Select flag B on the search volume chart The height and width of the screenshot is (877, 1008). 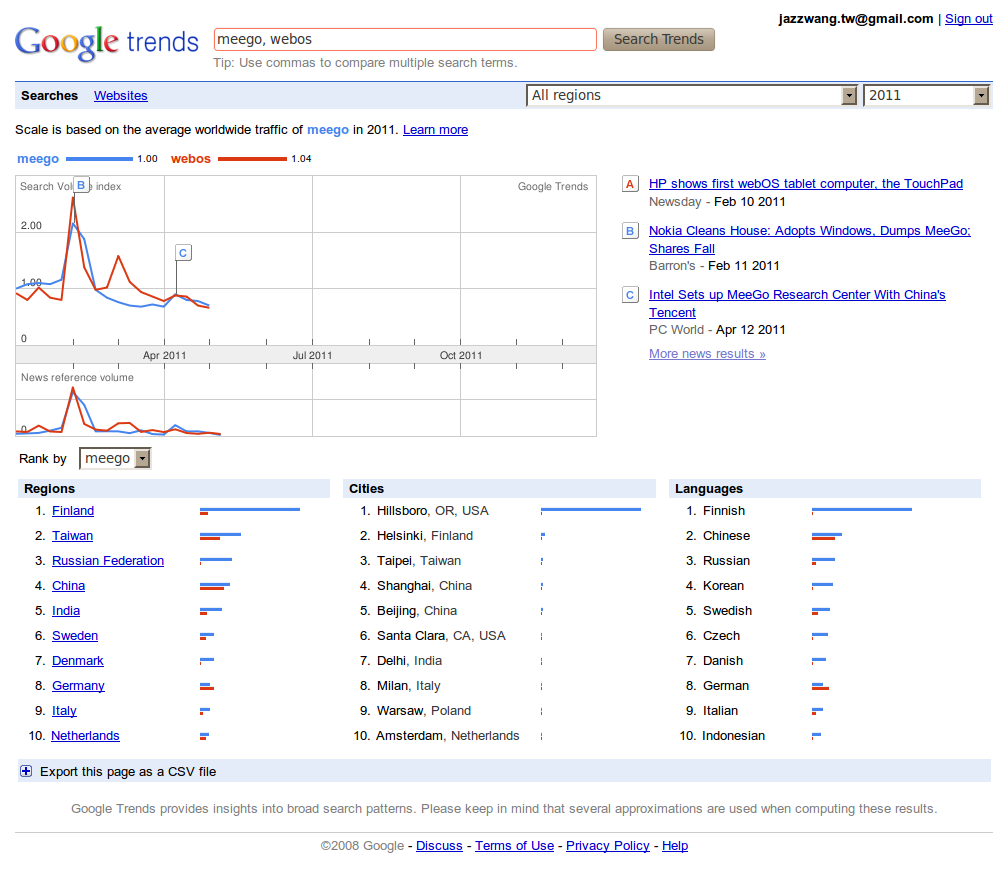pyautogui.click(x=81, y=185)
